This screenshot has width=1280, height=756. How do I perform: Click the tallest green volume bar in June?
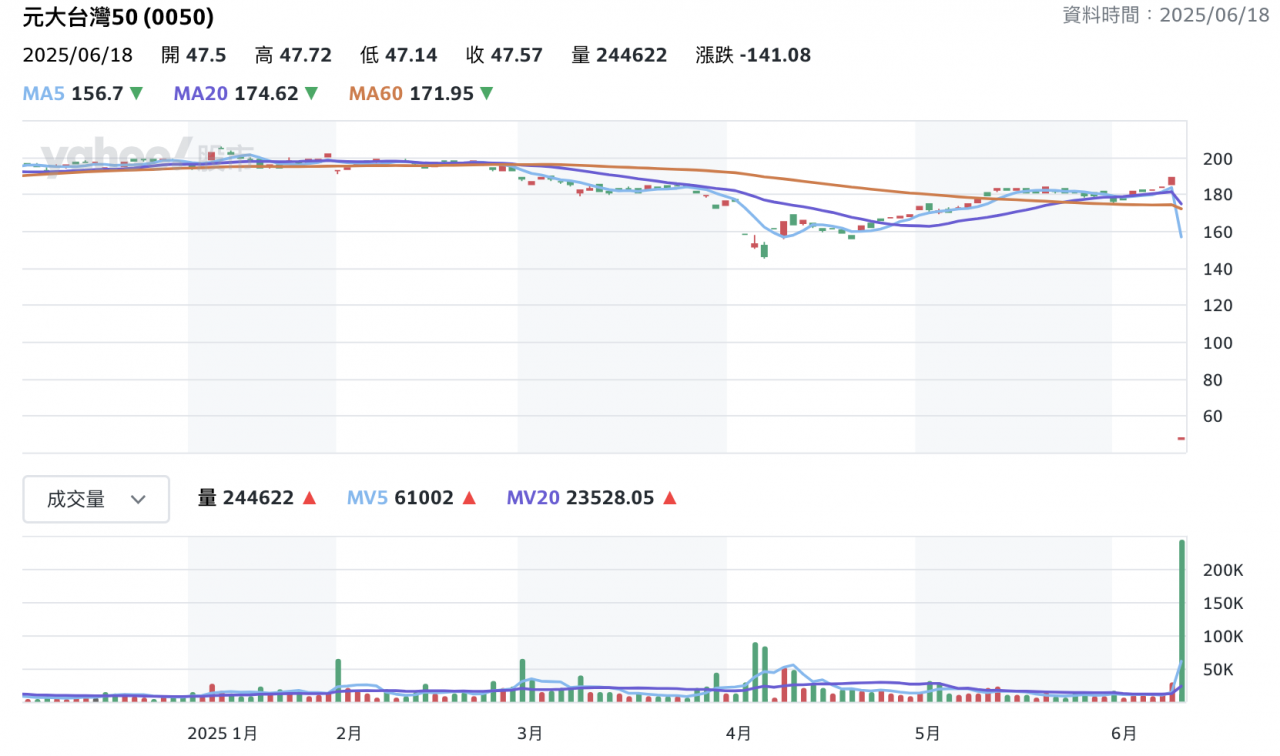(x=1182, y=621)
